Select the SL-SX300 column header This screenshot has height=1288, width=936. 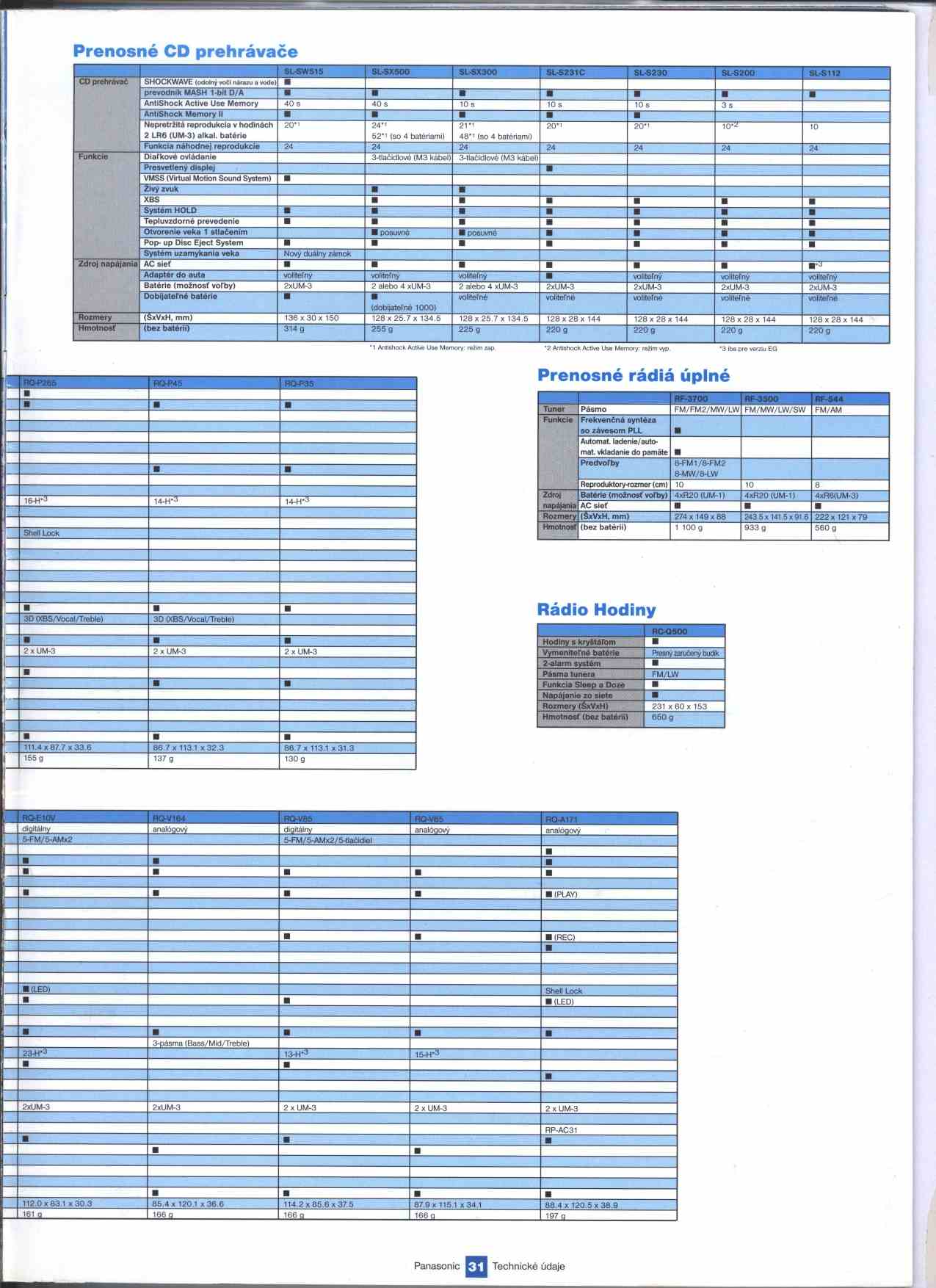(x=478, y=72)
